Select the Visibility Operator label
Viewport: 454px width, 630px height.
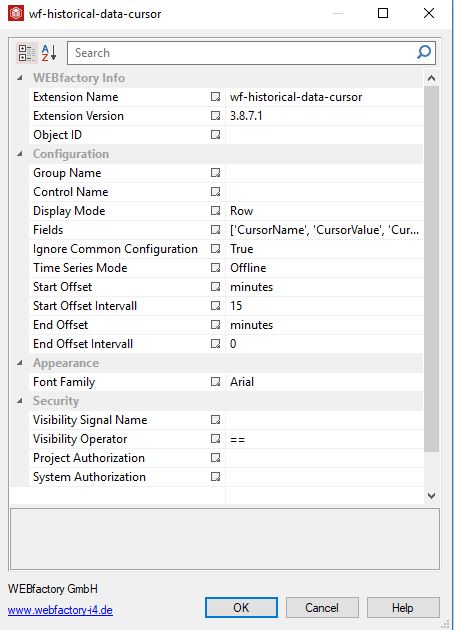coord(80,439)
